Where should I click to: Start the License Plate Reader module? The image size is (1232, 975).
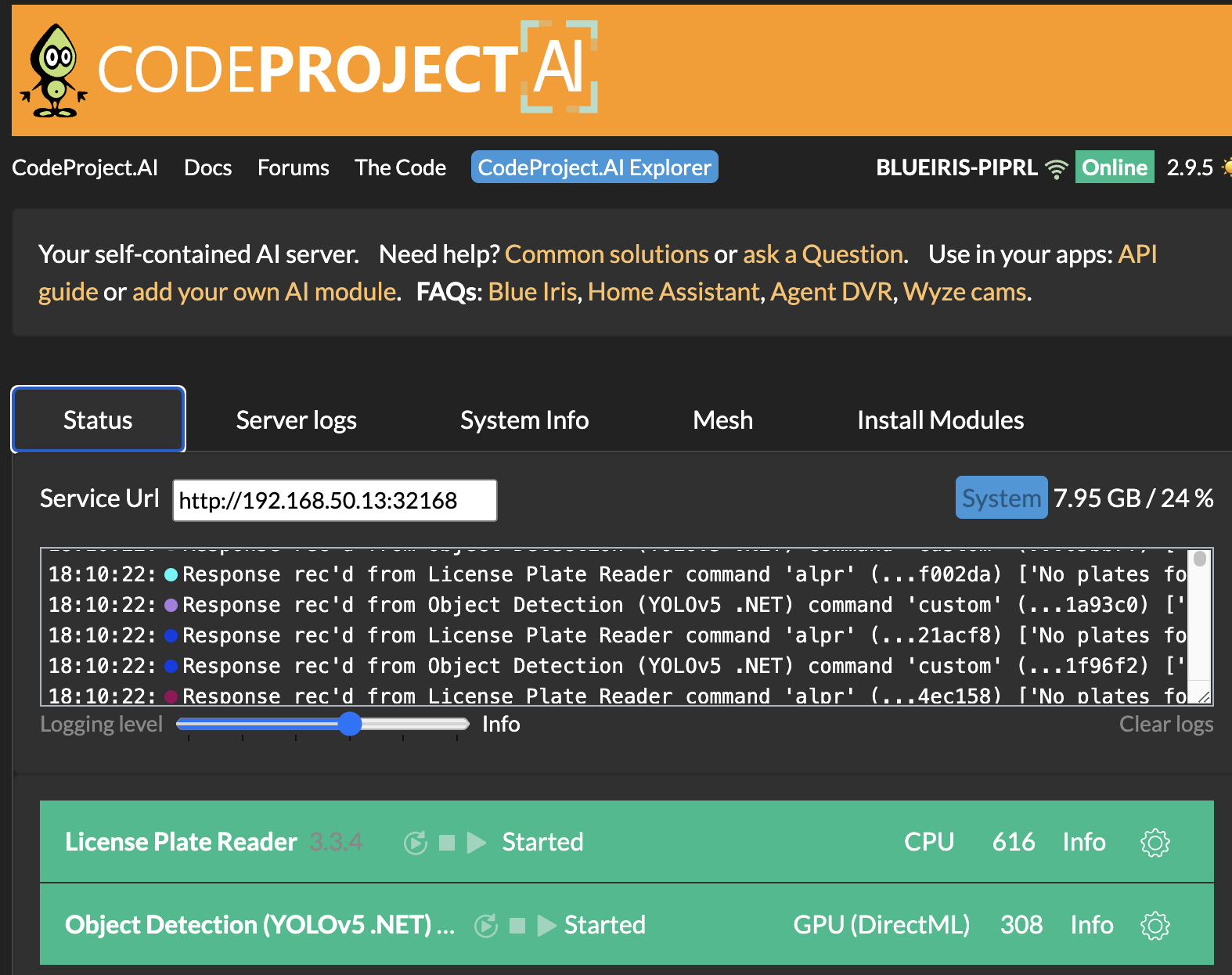[x=476, y=843]
